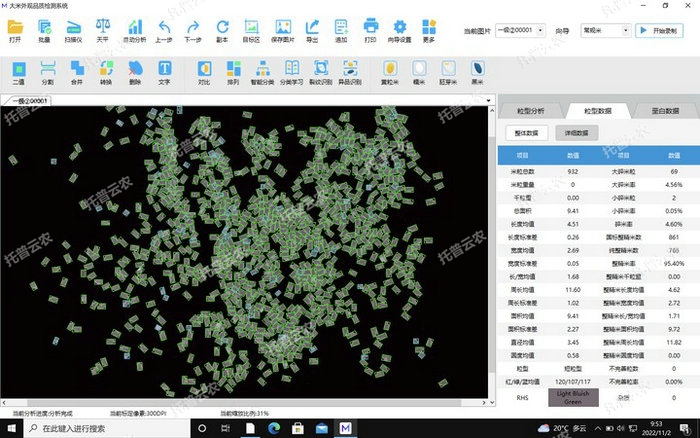Click the 打开 (Open) file icon
The height and width of the screenshot is (438, 700).
[x=15, y=28]
